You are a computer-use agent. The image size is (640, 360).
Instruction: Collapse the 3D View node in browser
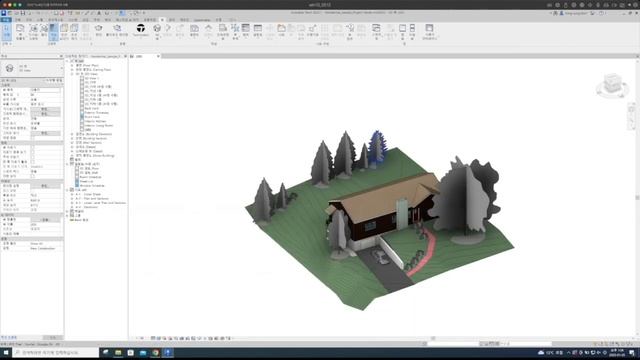point(72,74)
